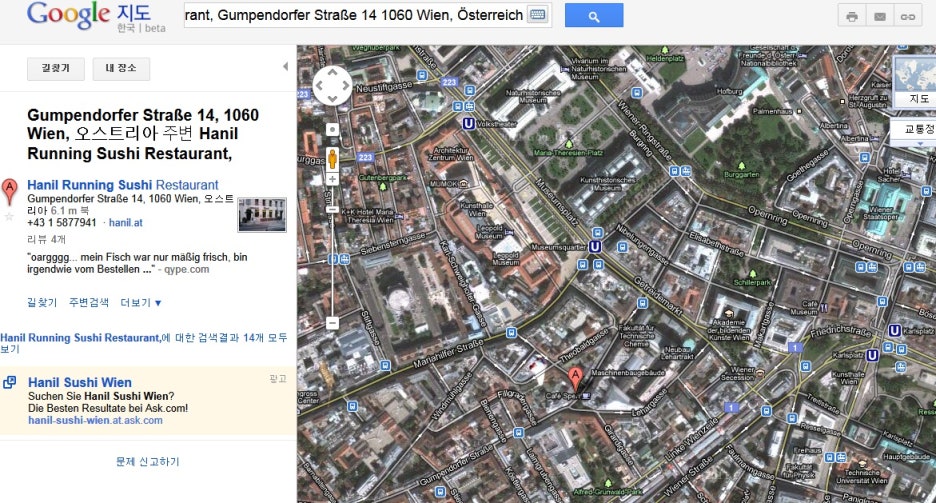Click the email envelope icon
936x503 pixels.
880,16
